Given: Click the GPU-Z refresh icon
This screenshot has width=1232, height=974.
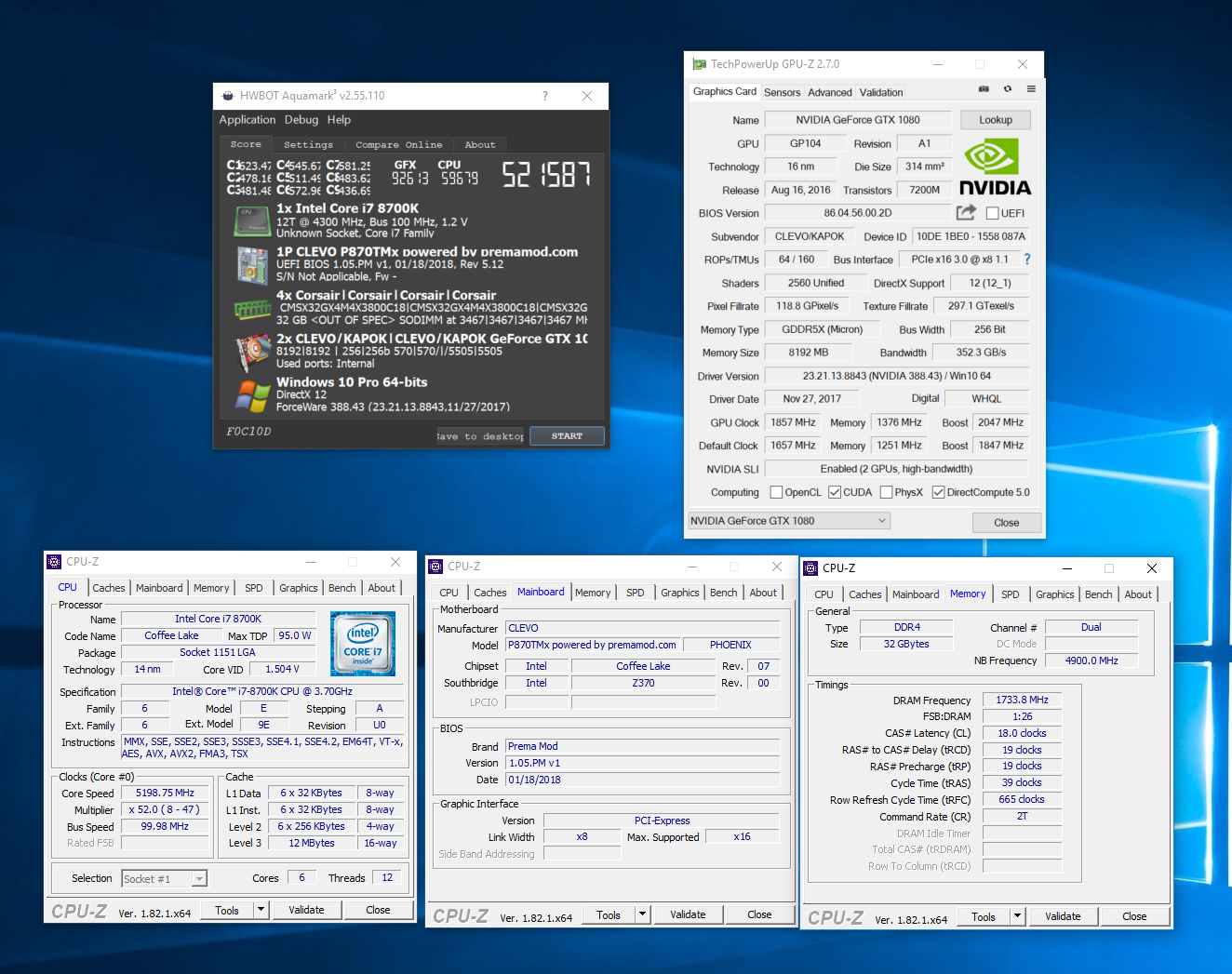Looking at the screenshot, I should point(1007,89).
